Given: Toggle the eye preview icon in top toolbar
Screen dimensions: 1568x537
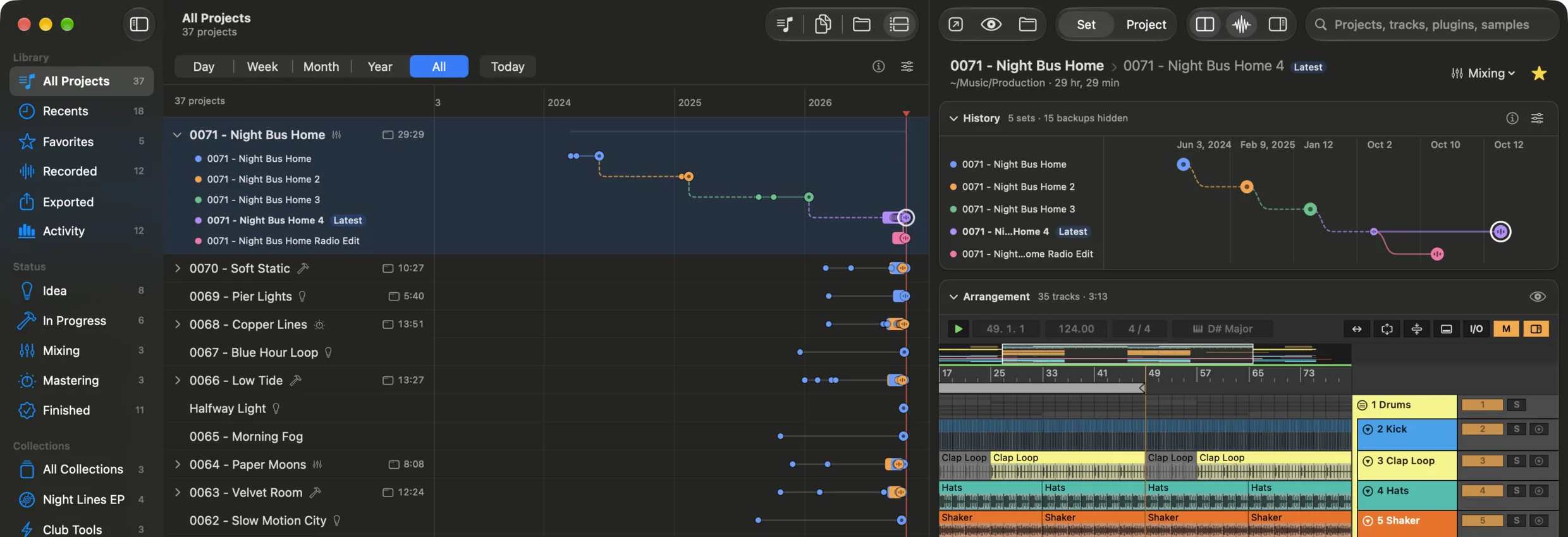Looking at the screenshot, I should click(991, 25).
